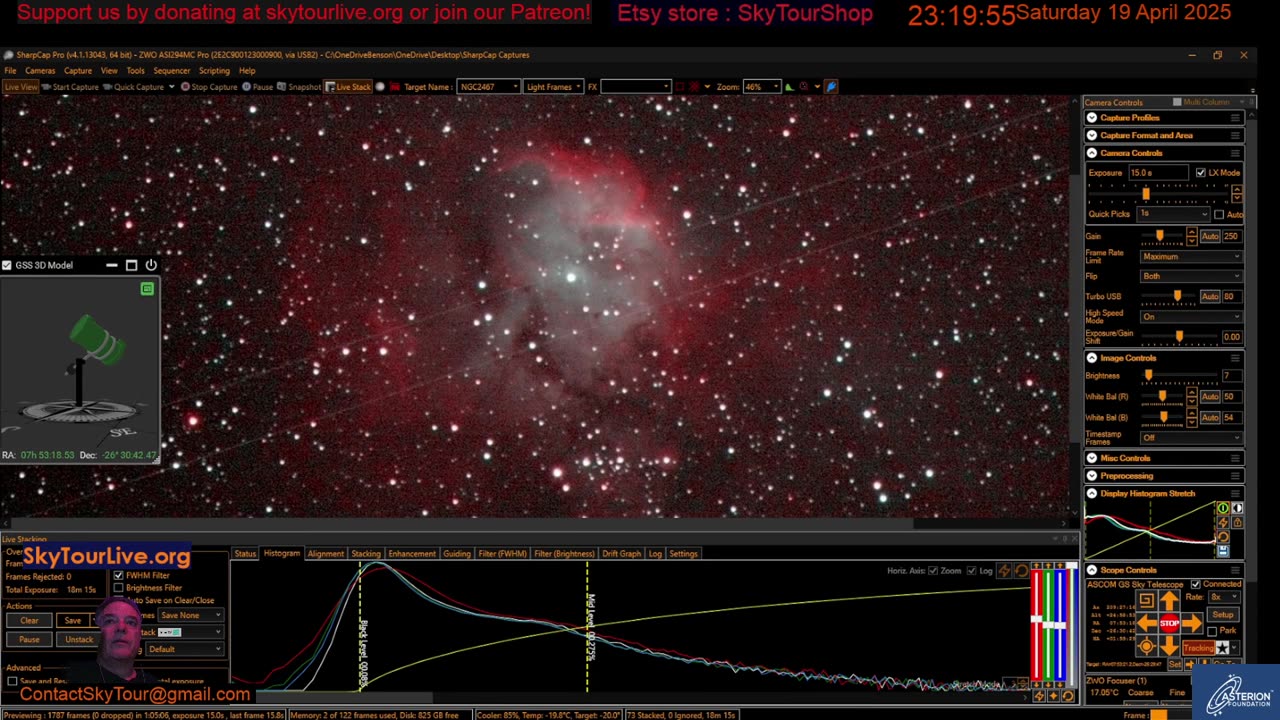Minimize the GSS 3D Model panel
The height and width of the screenshot is (720, 1280).
pyautogui.click(x=111, y=265)
